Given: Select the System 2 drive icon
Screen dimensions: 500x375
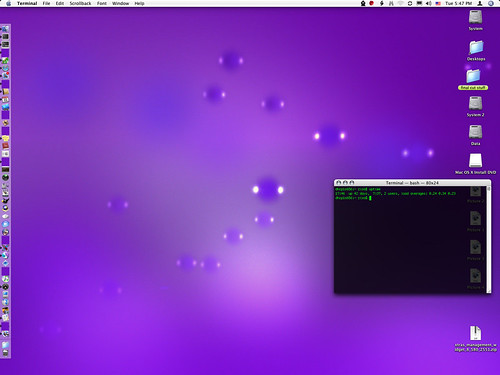Looking at the screenshot, I should 475,103.
